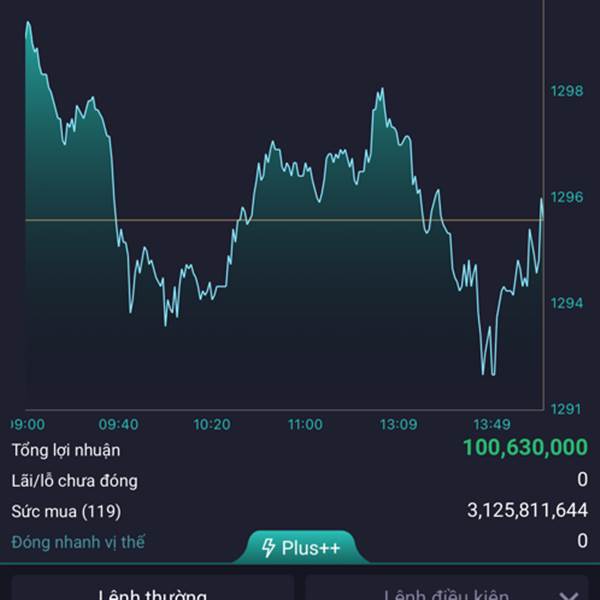Screen dimensions: 600x600
Task: Tap the horizontal reference price line on the chart
Action: (x=284, y=220)
